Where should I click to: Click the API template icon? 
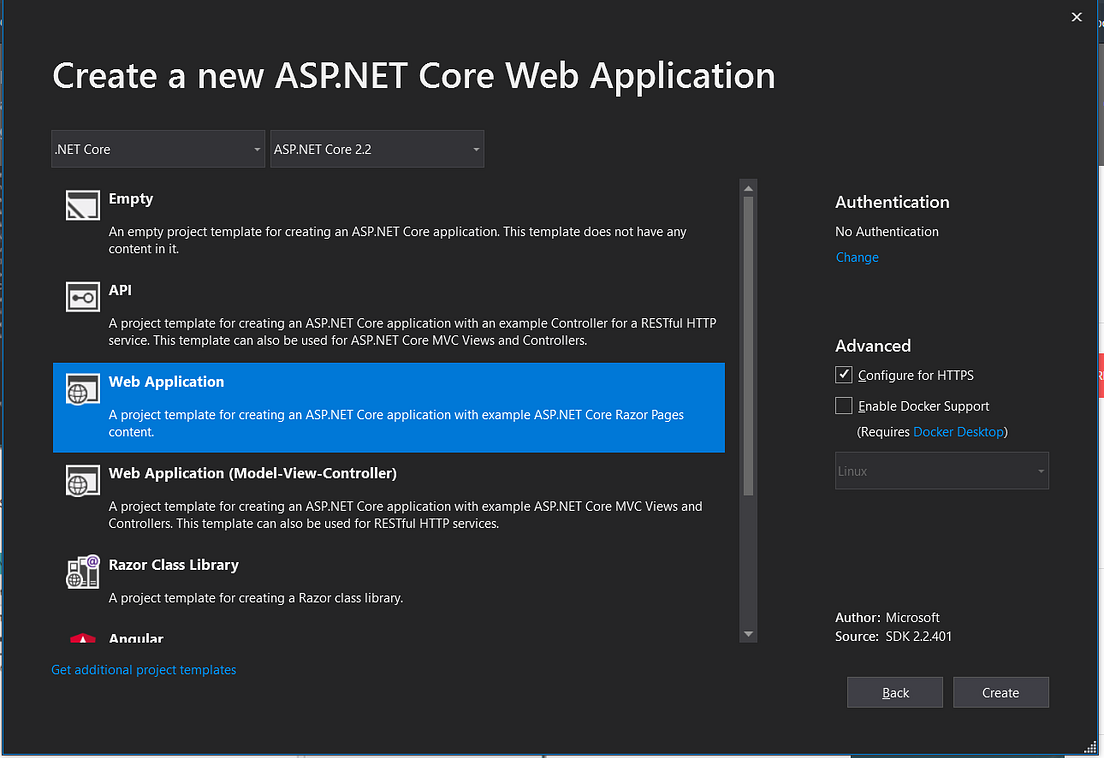[82, 296]
